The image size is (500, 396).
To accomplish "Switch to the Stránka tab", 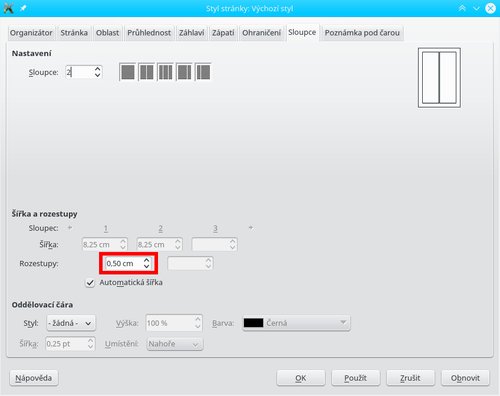I will tap(74, 33).
